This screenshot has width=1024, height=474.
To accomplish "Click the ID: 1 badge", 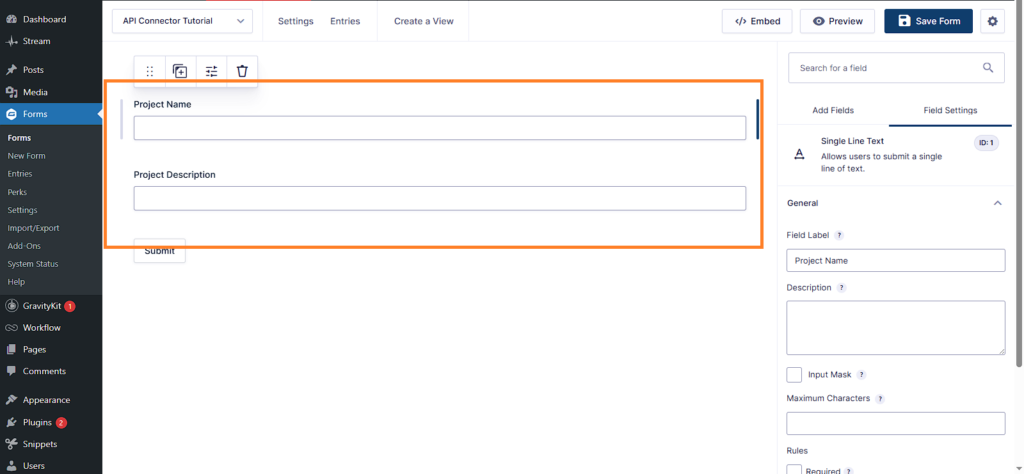I will tap(986, 143).
